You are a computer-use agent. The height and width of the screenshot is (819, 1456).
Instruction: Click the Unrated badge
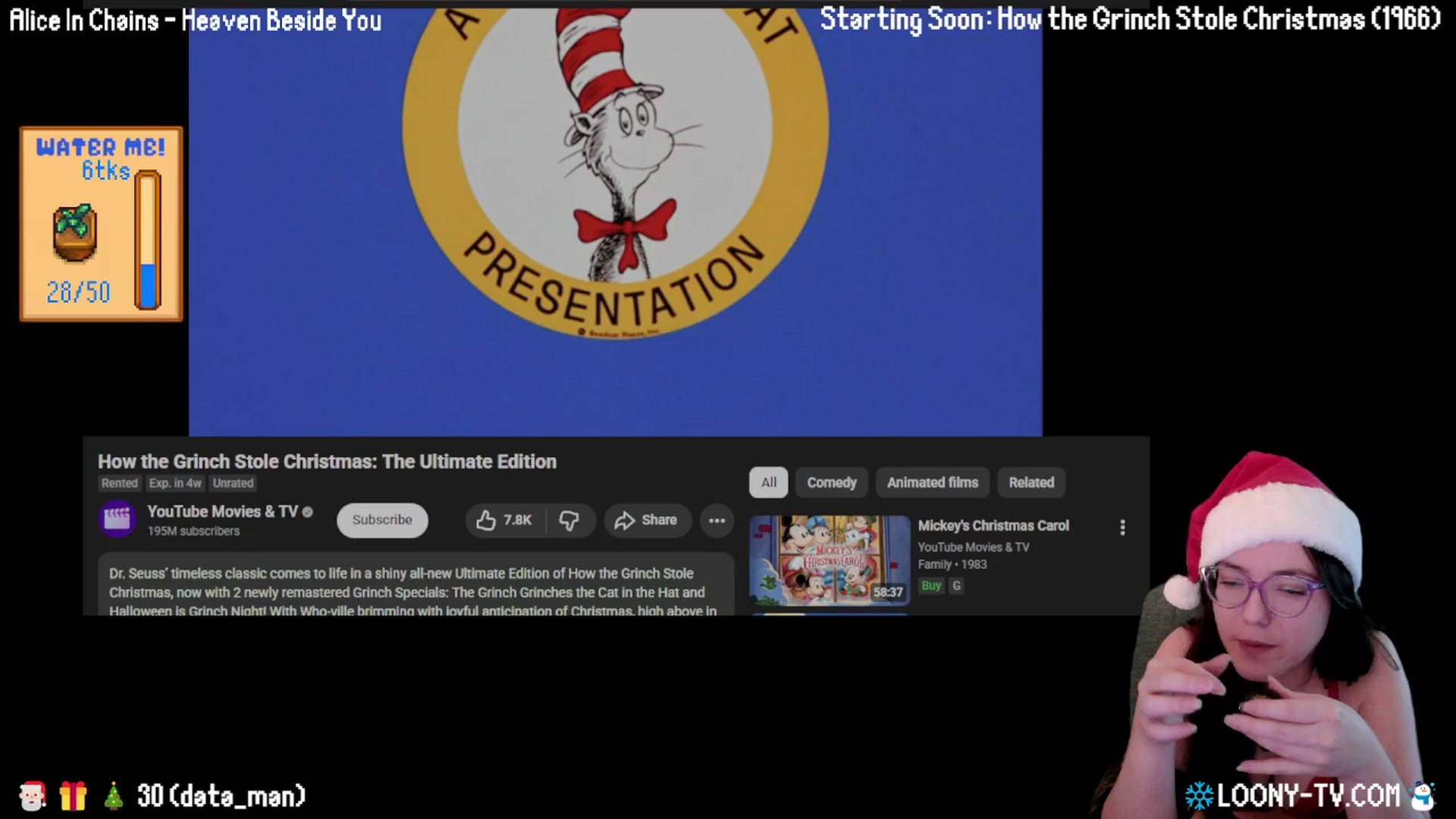tap(233, 483)
